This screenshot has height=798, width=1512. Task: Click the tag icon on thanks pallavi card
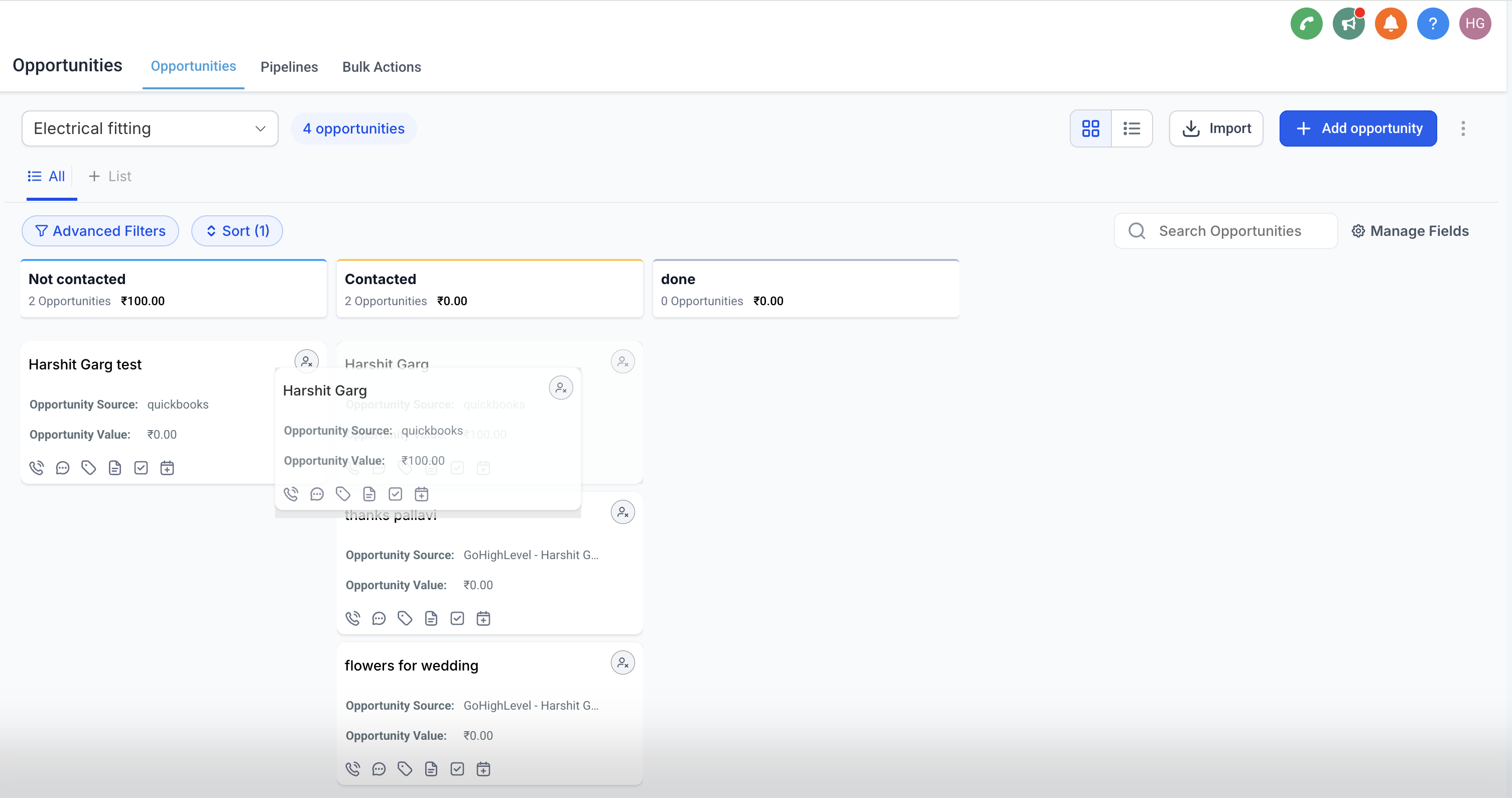coord(405,618)
